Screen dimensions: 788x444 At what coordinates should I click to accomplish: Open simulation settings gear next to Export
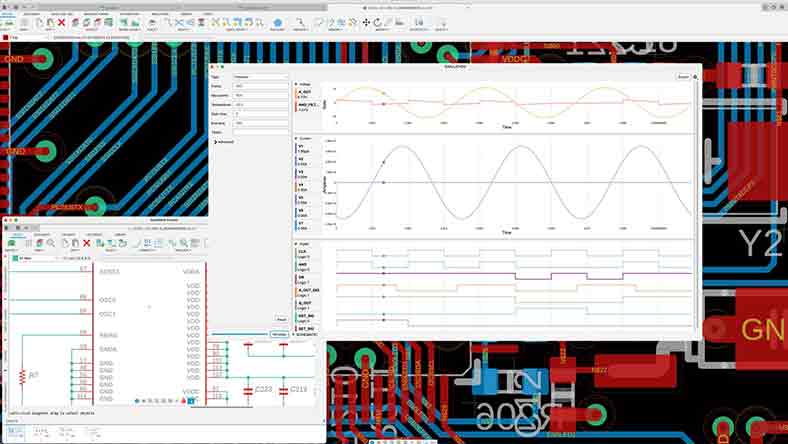696,77
